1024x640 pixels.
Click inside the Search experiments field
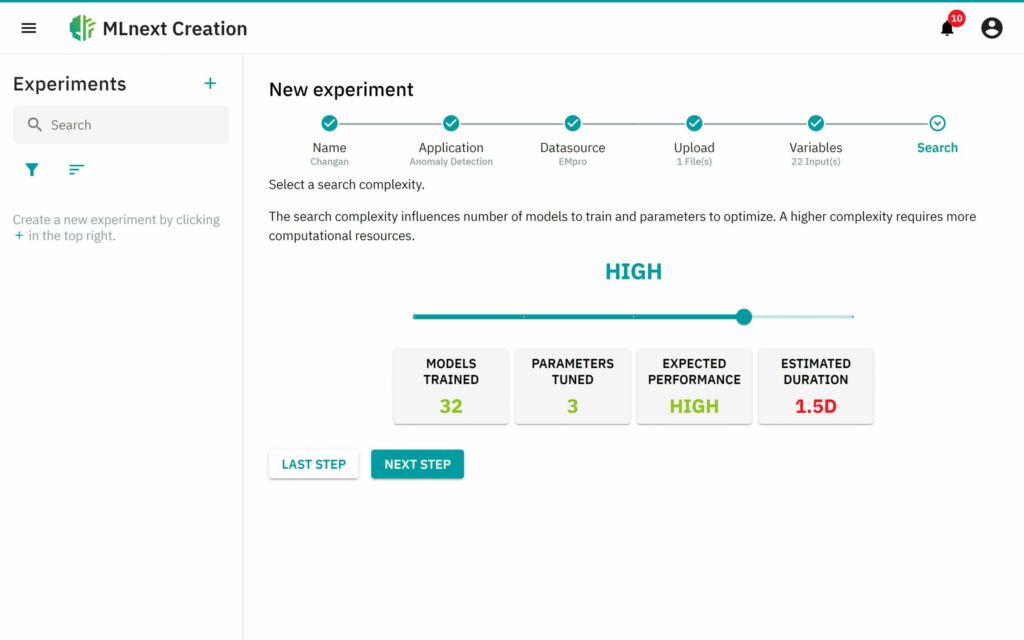[120, 124]
